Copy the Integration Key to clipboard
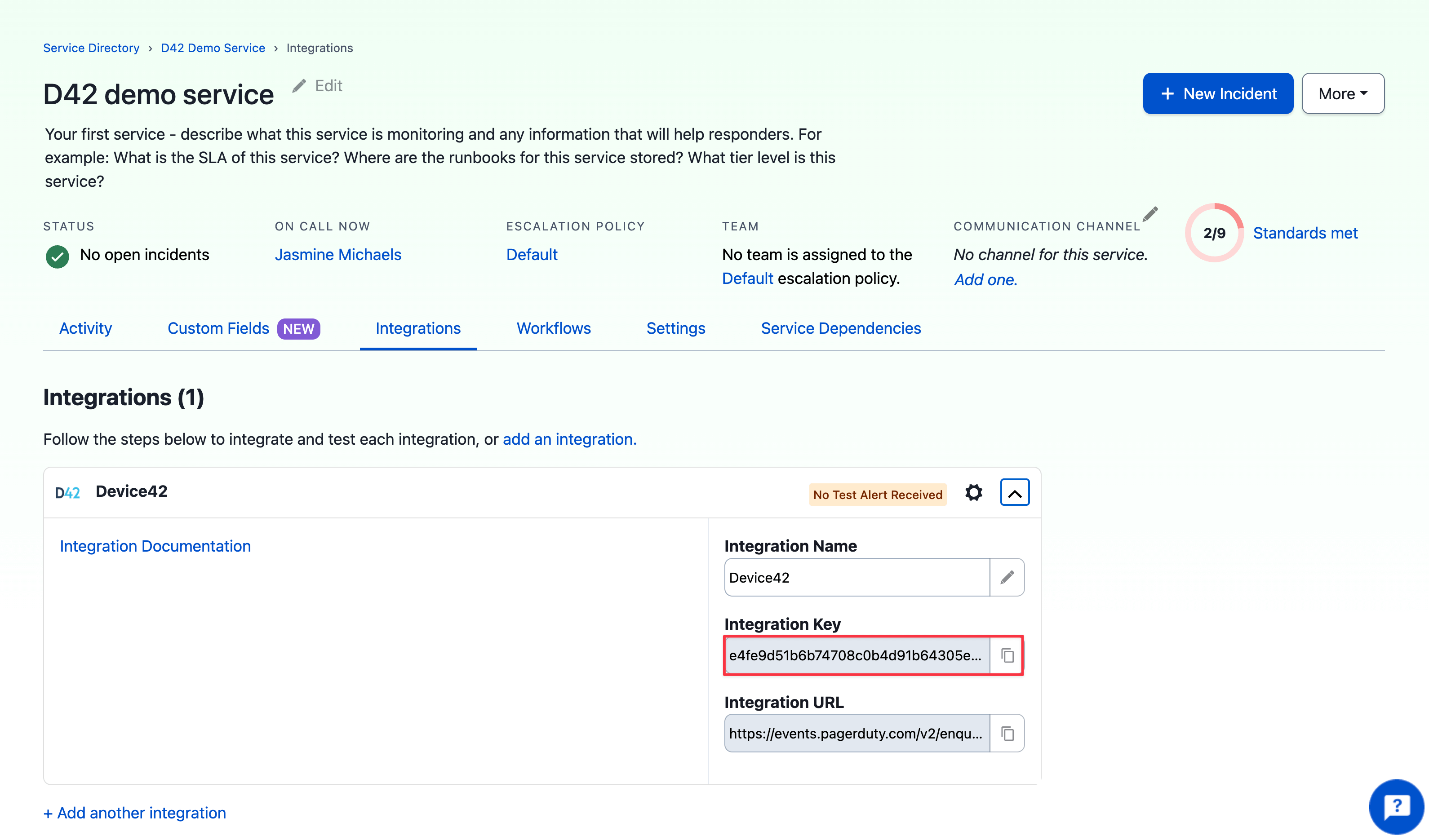1429x840 pixels. pos(1007,655)
